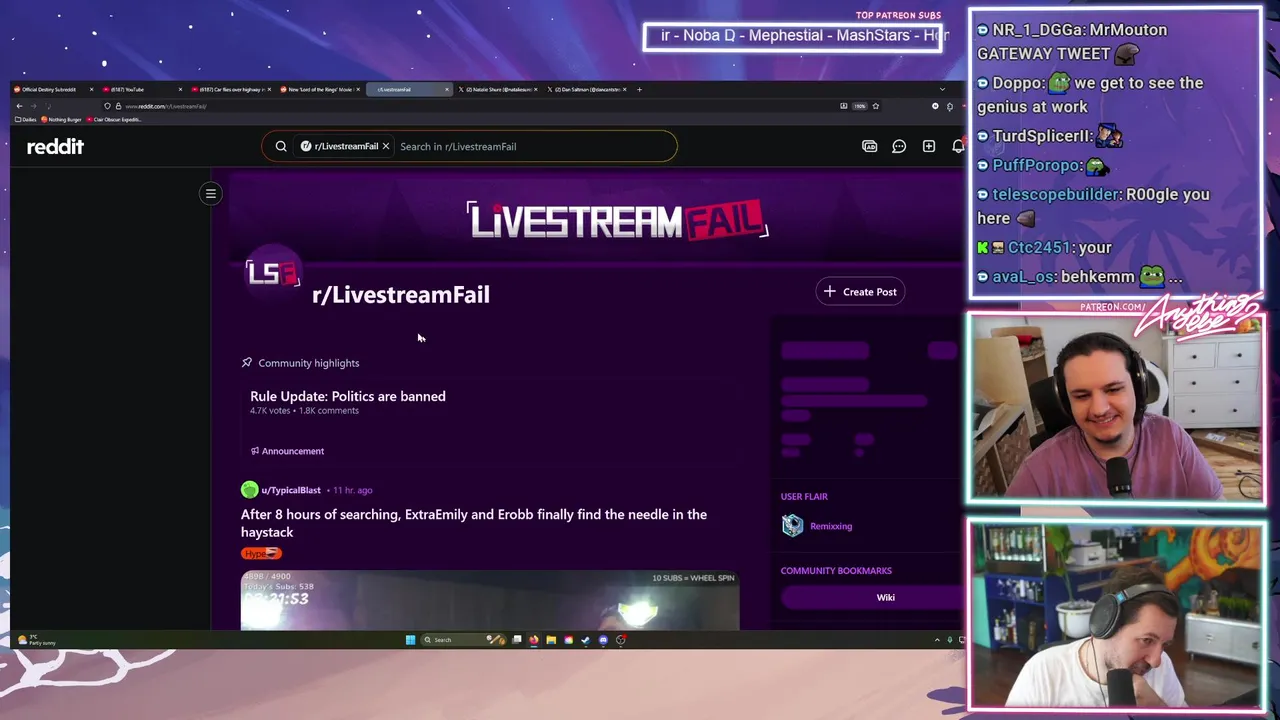This screenshot has width=1280, height=720.
Task: Open the Nothing Burger bookmark
Action: pyautogui.click(x=63, y=119)
